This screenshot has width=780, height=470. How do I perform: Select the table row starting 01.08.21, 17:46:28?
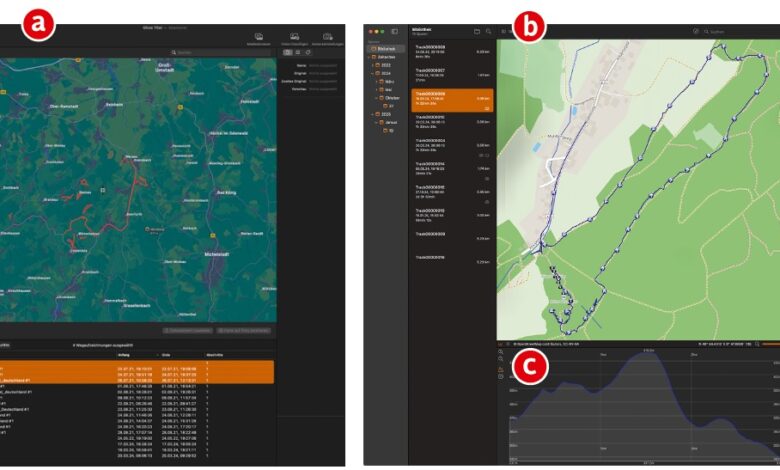(x=137, y=386)
